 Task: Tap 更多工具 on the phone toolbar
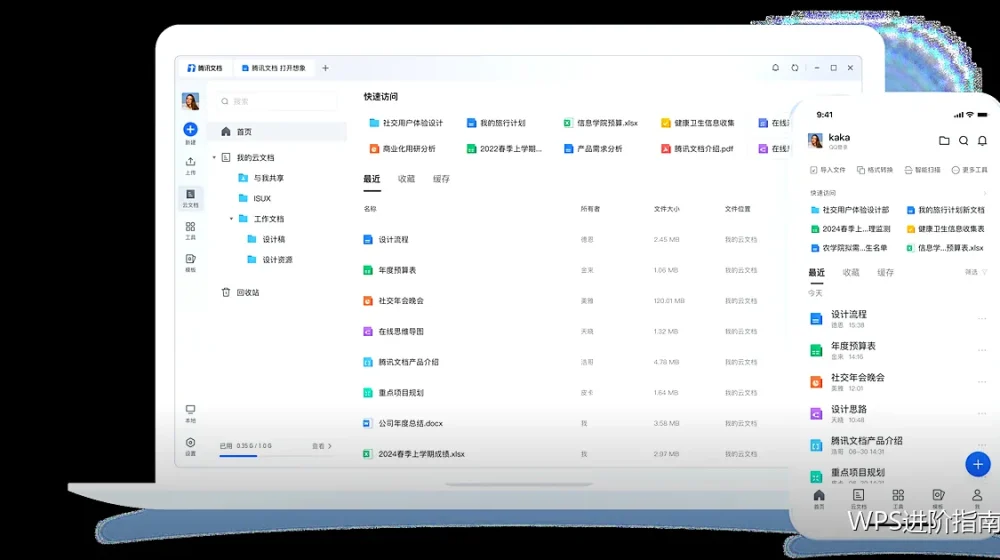pos(969,170)
